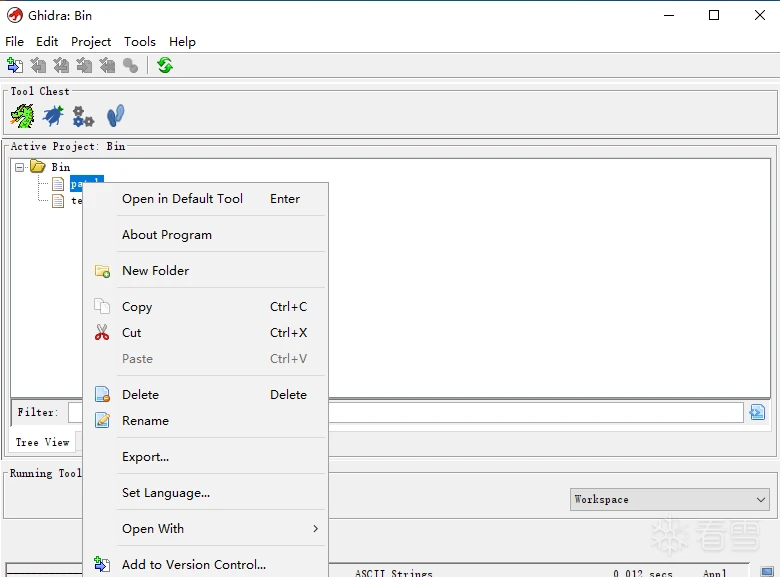The width and height of the screenshot is (780, 577).
Task: Open the Workspace dropdown
Action: tap(669, 499)
